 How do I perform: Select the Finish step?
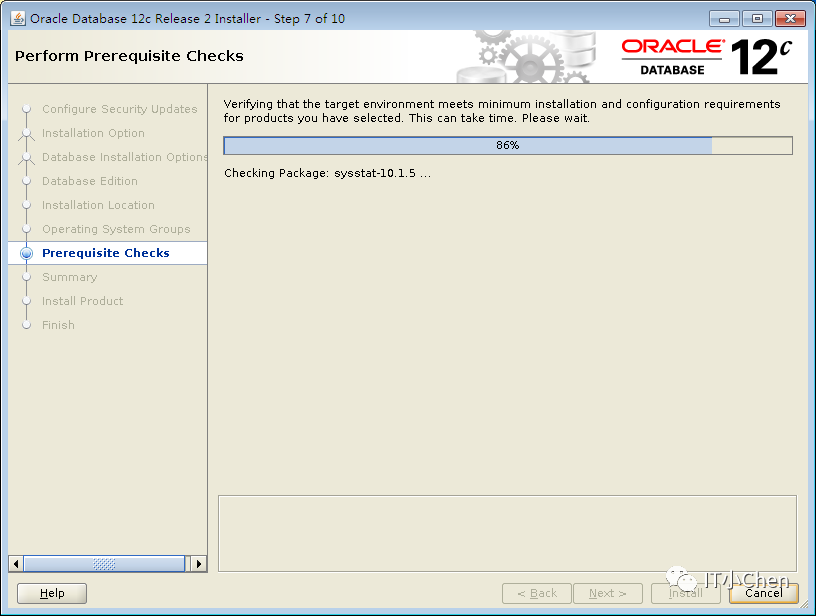pyautogui.click(x=58, y=325)
